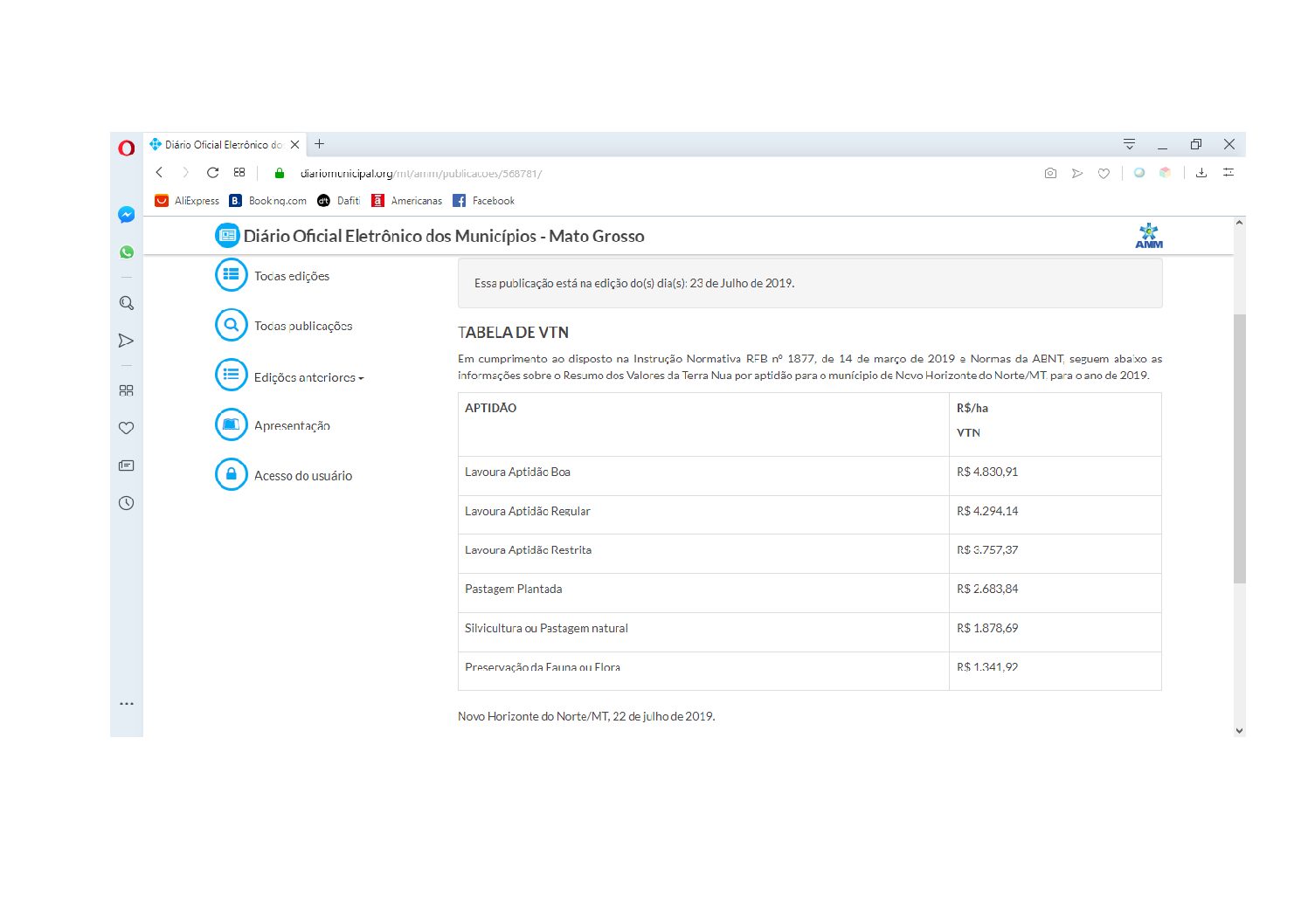Click the sidebar search magnifier icon
Image resolution: width=1308 pixels, height=924 pixels.
126,303
